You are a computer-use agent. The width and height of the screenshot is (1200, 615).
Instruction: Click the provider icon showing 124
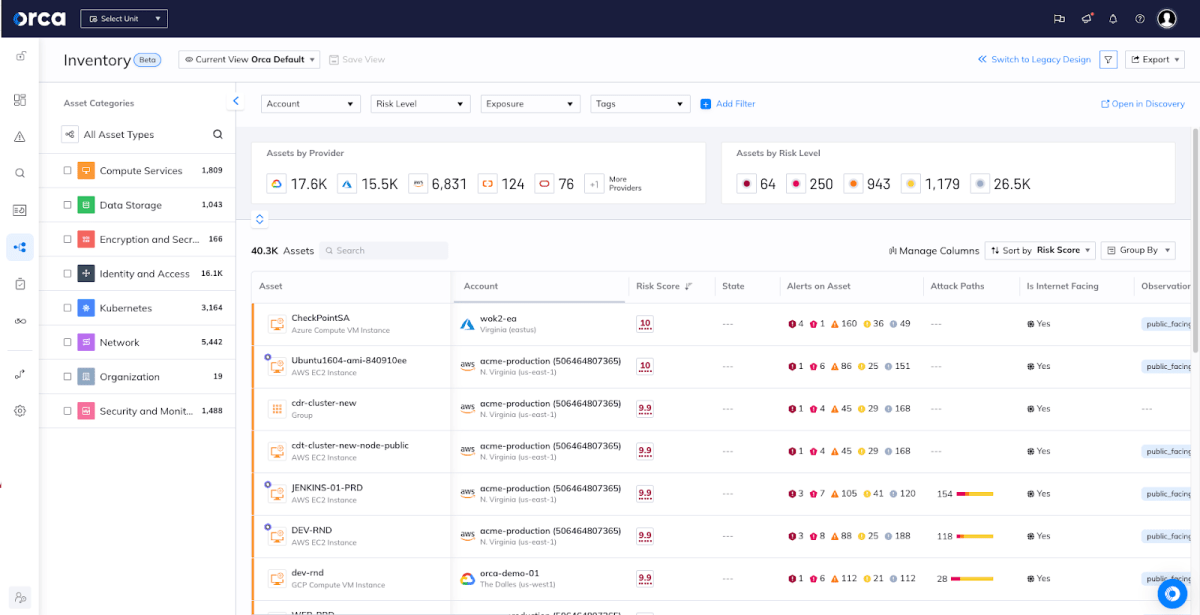tap(487, 184)
